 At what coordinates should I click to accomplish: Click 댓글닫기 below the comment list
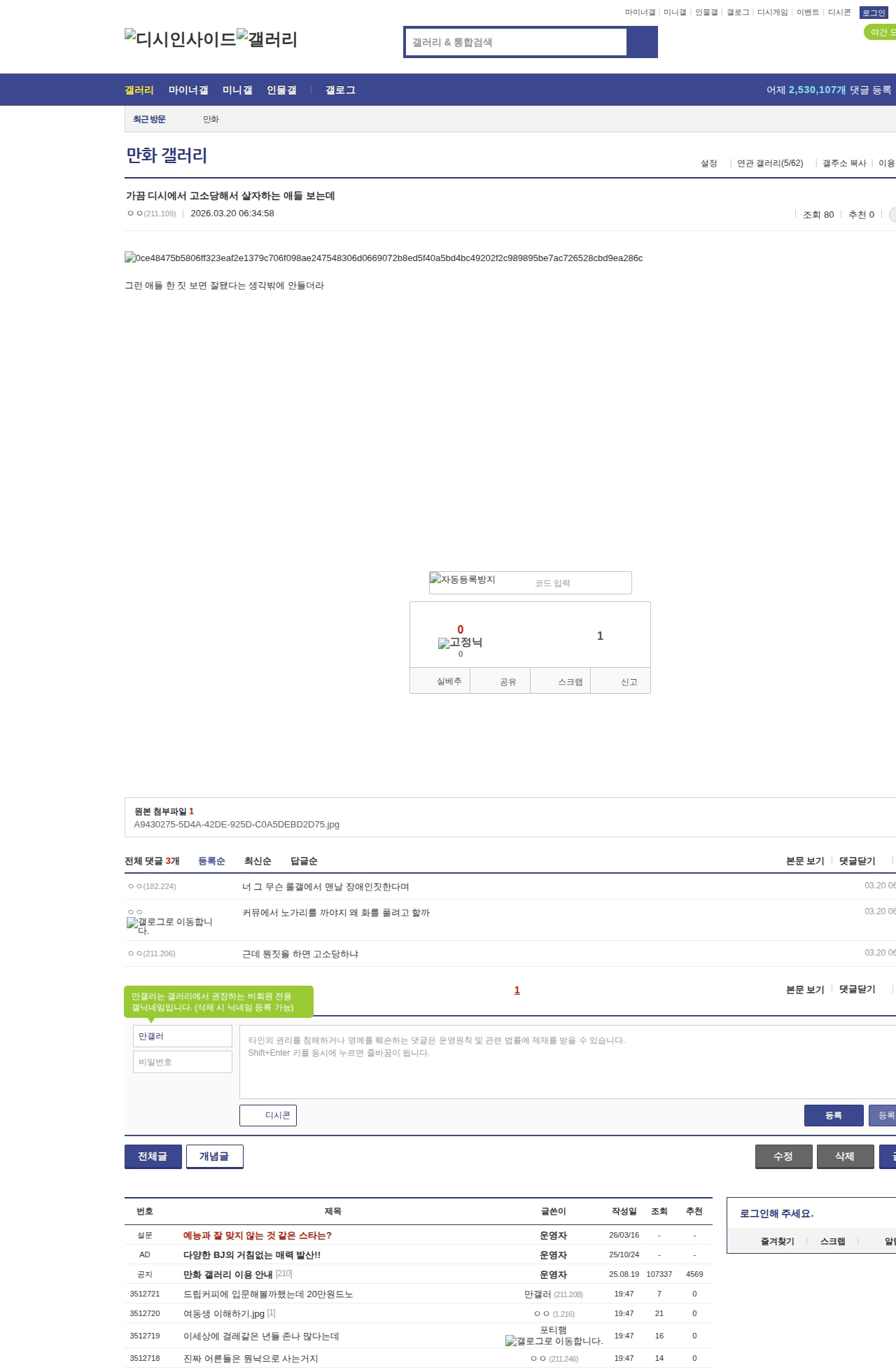pyautogui.click(x=857, y=989)
